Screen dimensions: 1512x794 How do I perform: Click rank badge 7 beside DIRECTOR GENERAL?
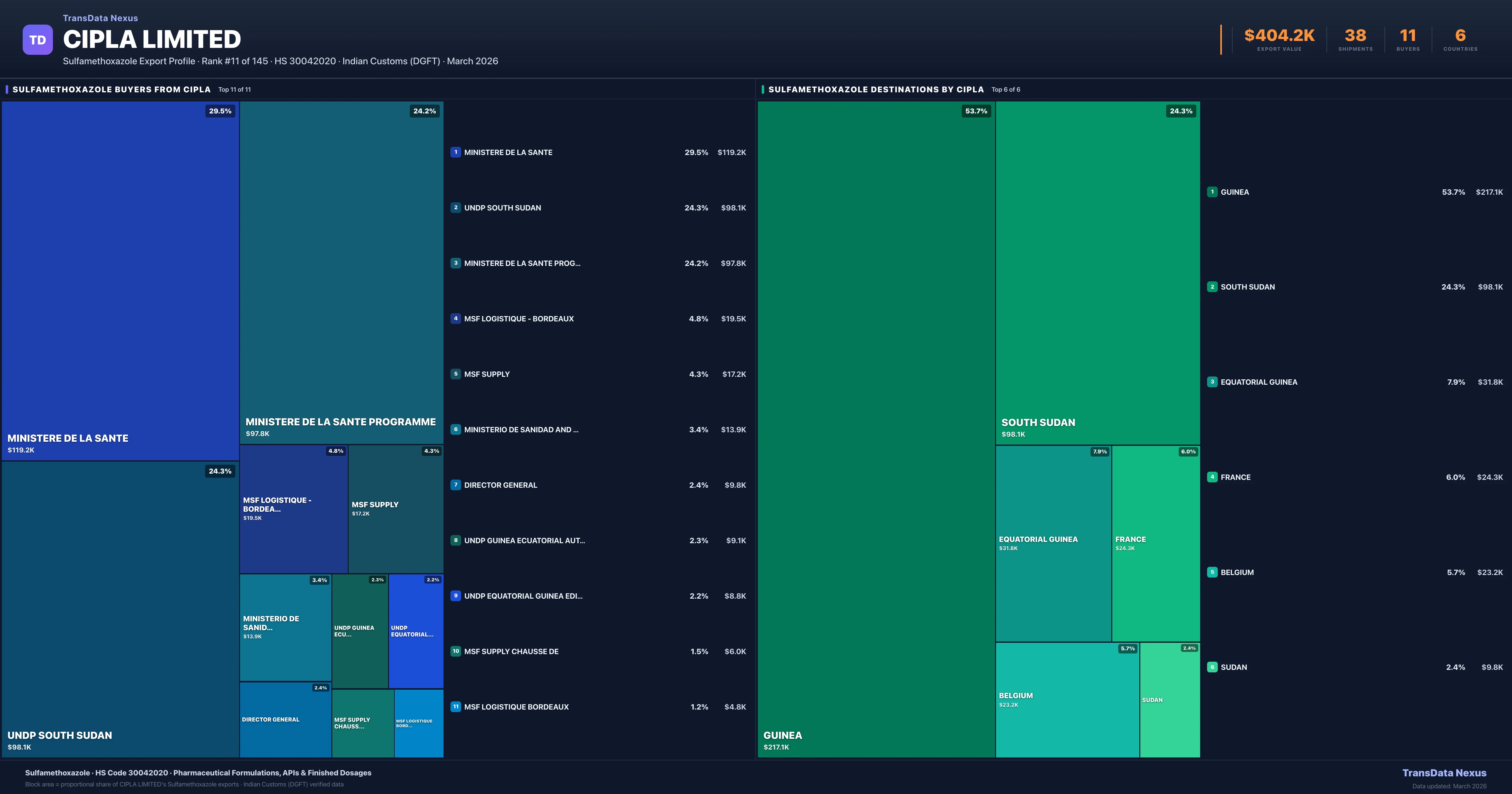coord(455,485)
